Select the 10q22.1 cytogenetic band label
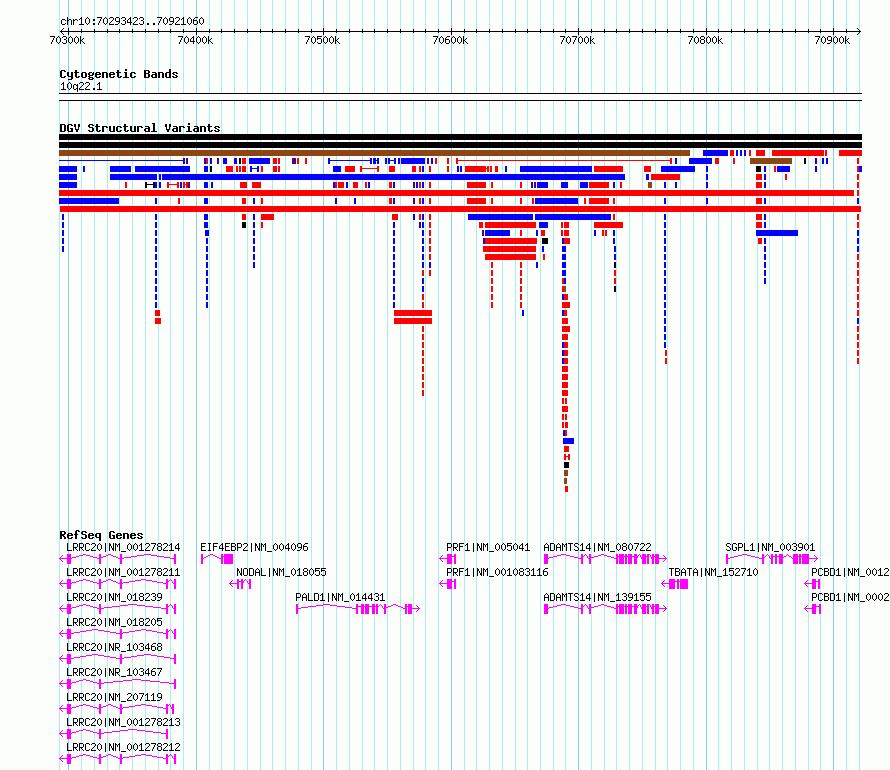The width and height of the screenshot is (890, 770). pyautogui.click(x=81, y=86)
